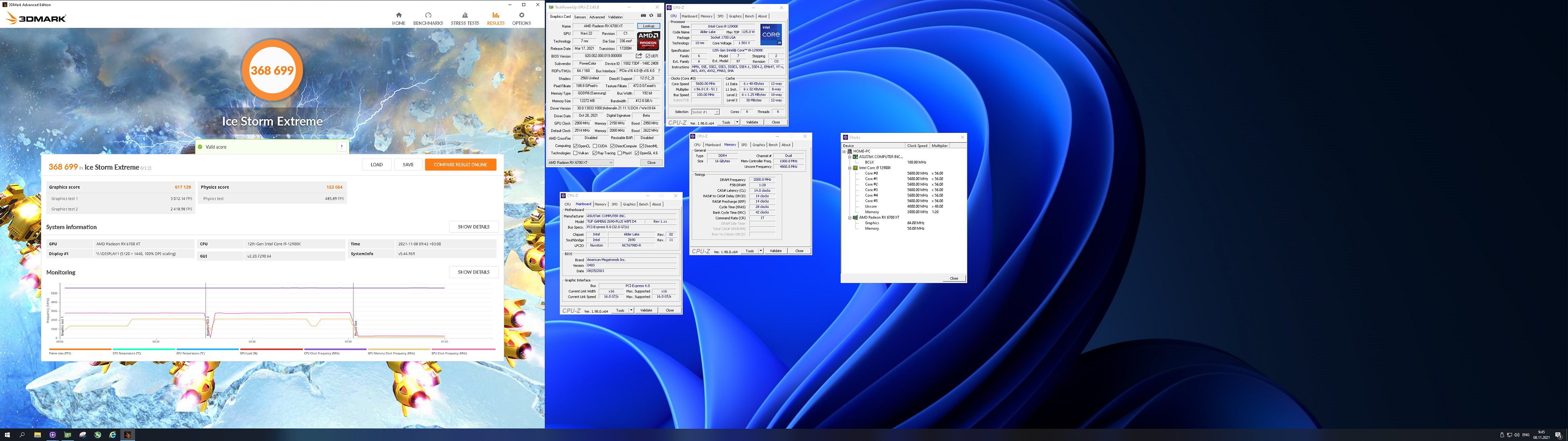The height and width of the screenshot is (441, 1568).
Task: Show details for Monitoring
Action: click(x=474, y=272)
